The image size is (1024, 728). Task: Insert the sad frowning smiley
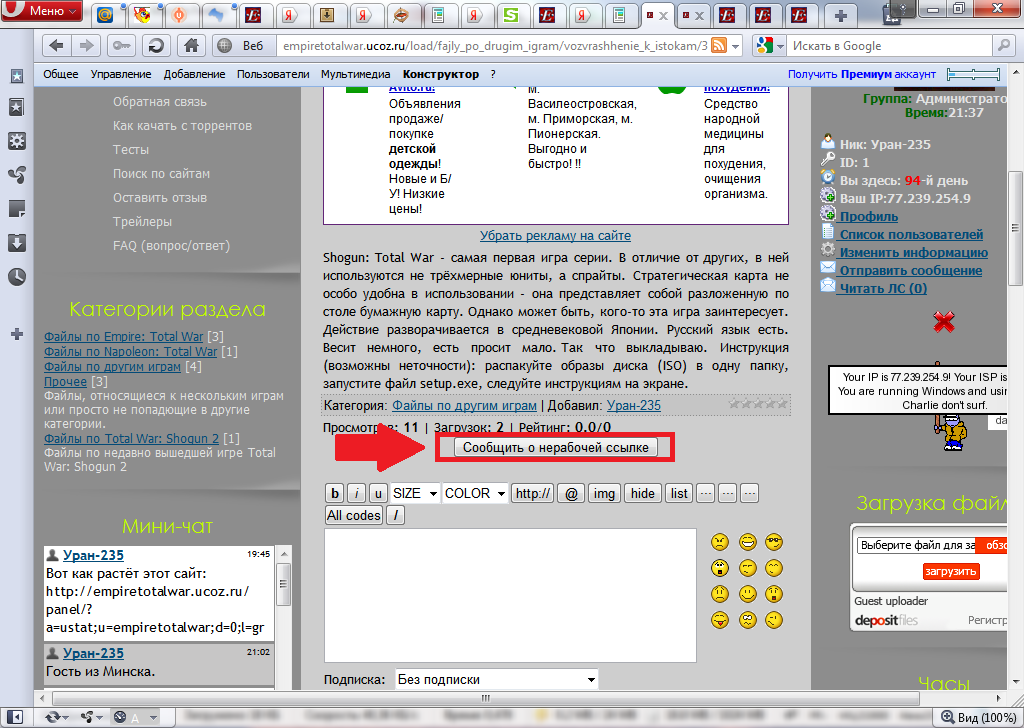click(720, 594)
